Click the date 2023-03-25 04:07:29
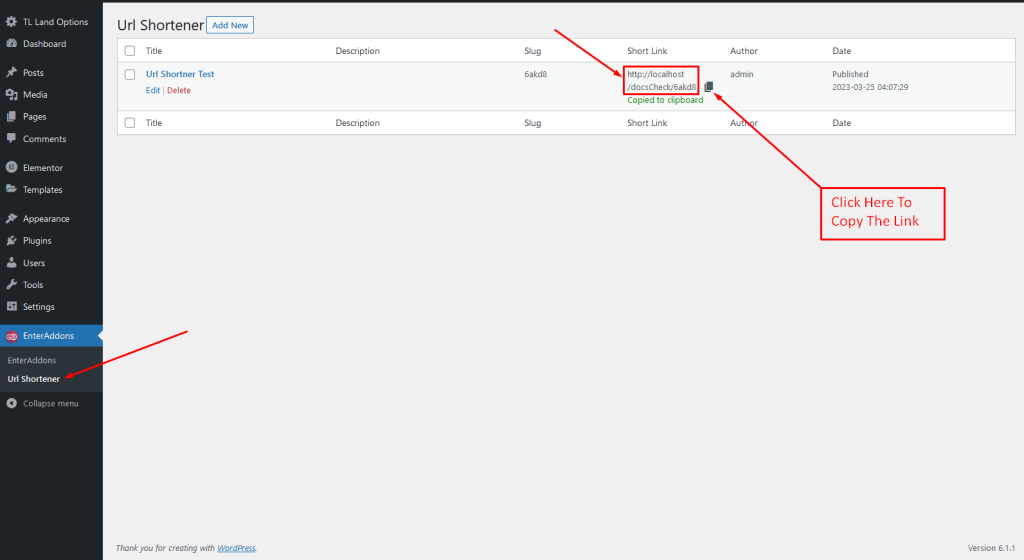Screen dimensions: 1024x560 tap(870, 87)
